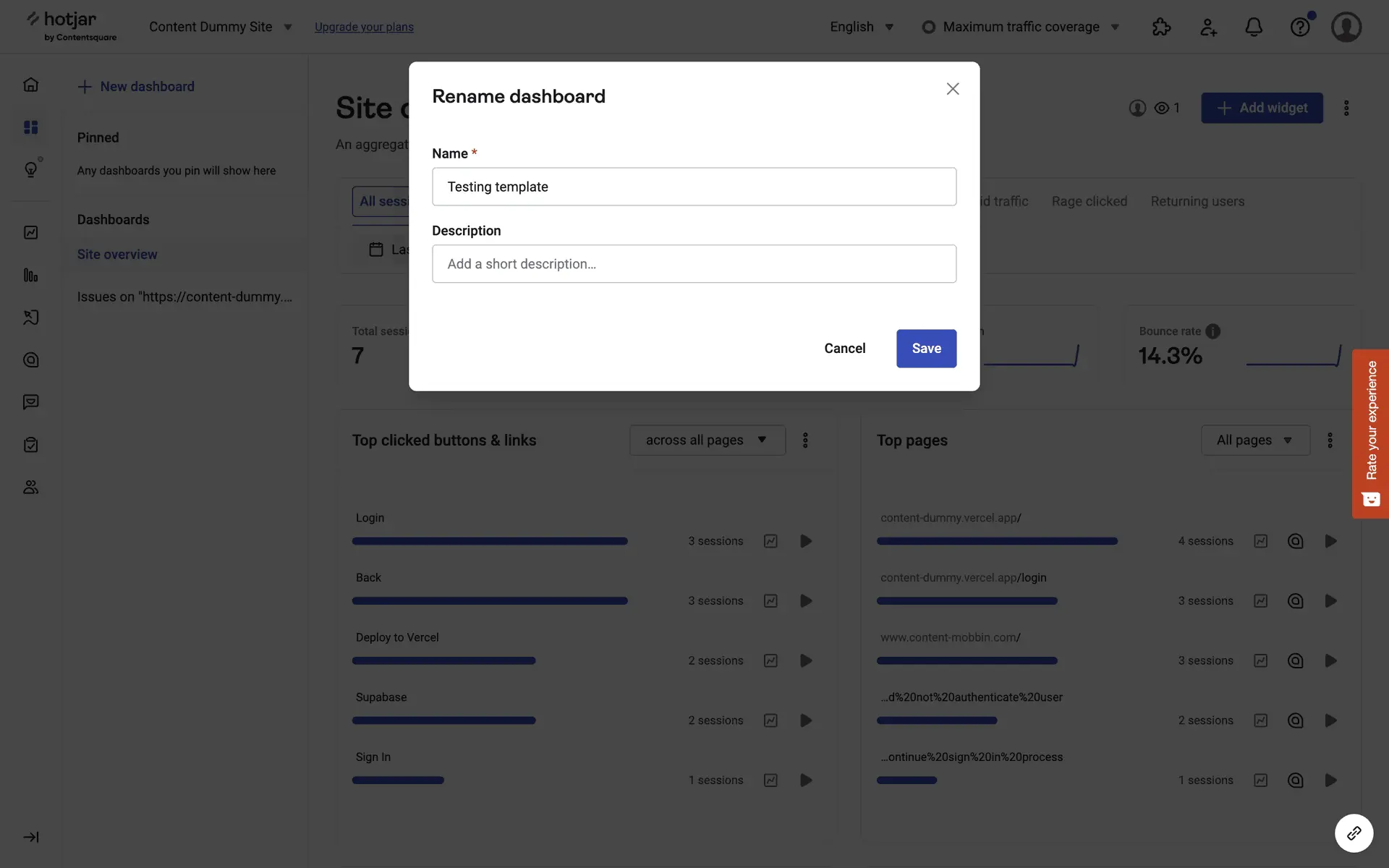Toggle the viewers eye icon

tap(1162, 108)
